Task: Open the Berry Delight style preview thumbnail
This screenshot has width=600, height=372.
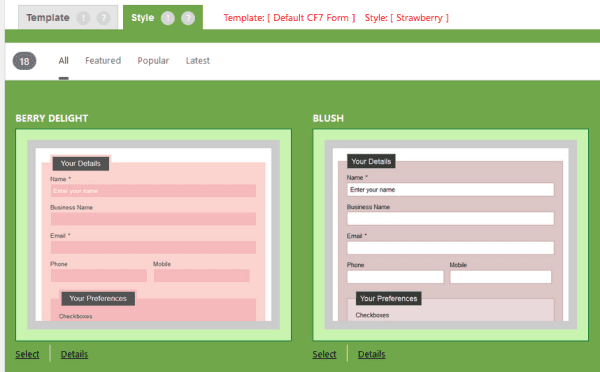Action: 153,235
